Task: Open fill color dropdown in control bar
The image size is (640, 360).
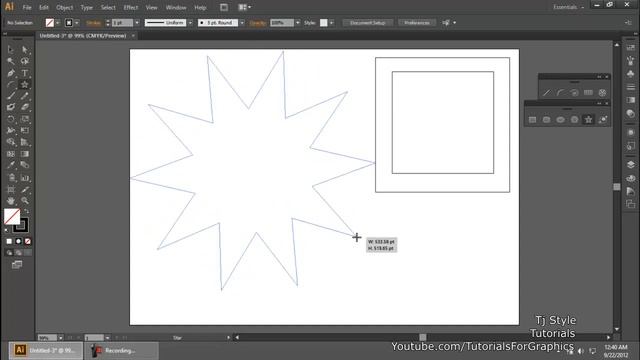Action: (x=58, y=23)
